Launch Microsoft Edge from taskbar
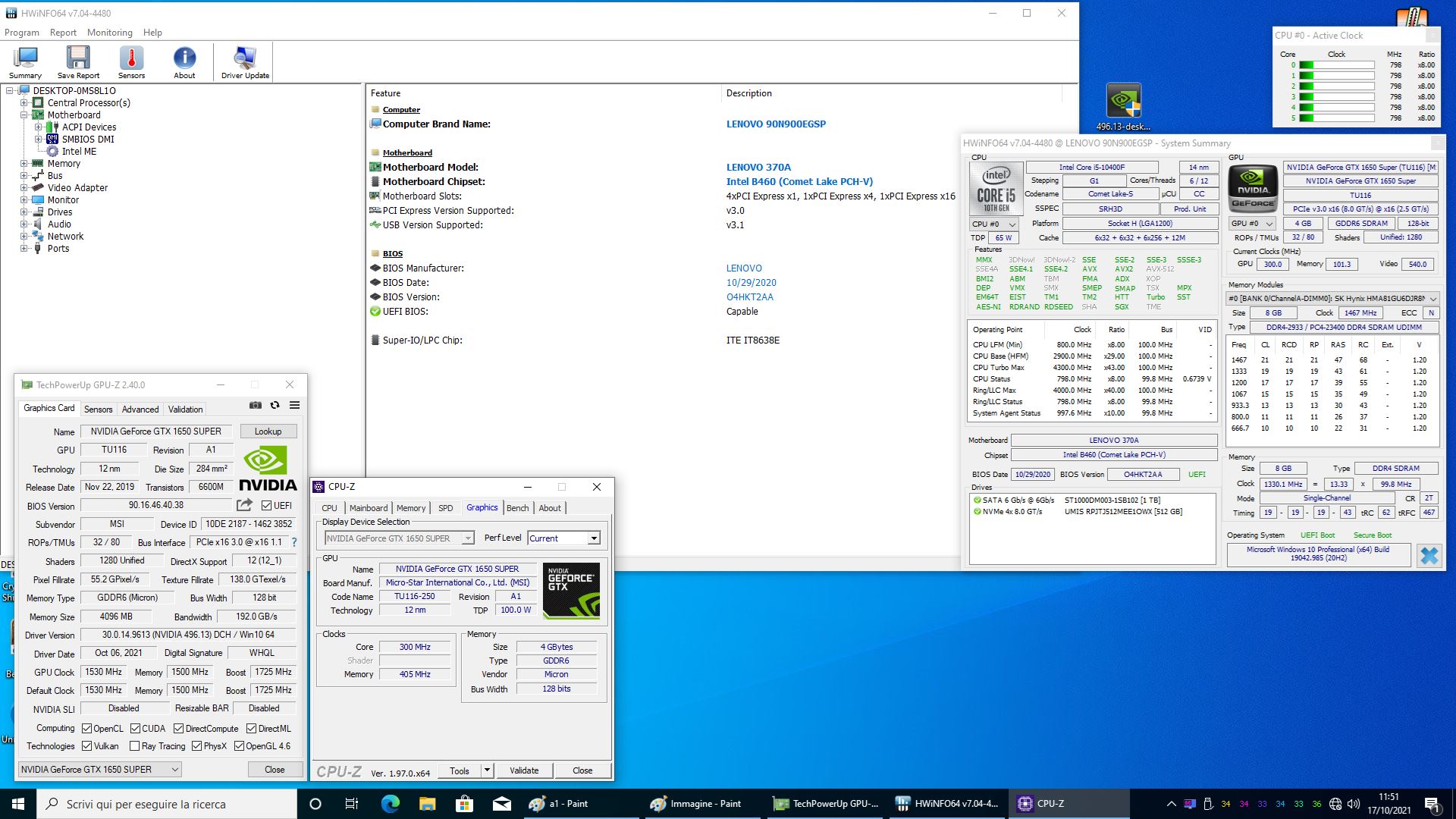The height and width of the screenshot is (819, 1456). tap(390, 804)
